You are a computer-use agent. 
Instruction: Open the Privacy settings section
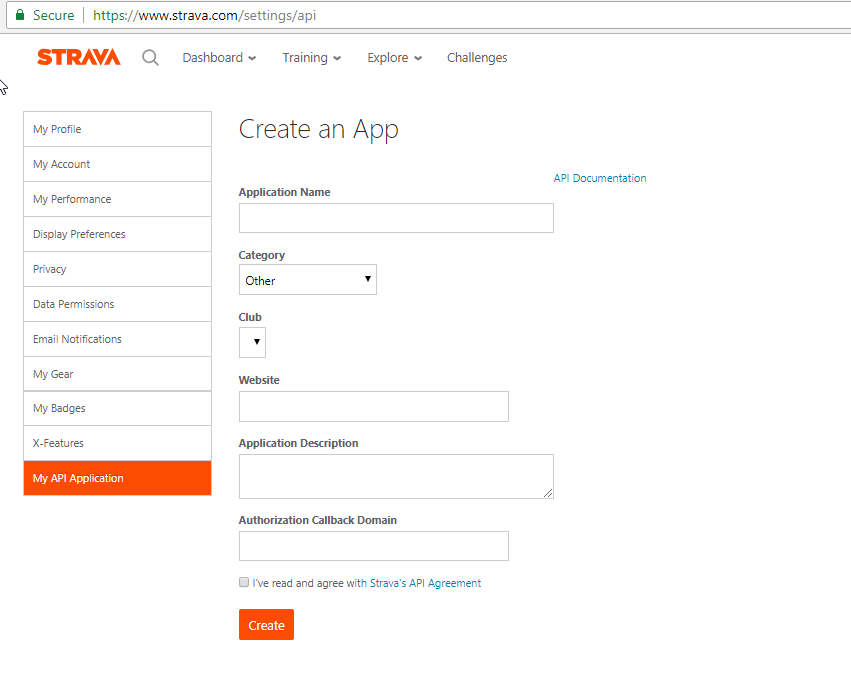[117, 269]
